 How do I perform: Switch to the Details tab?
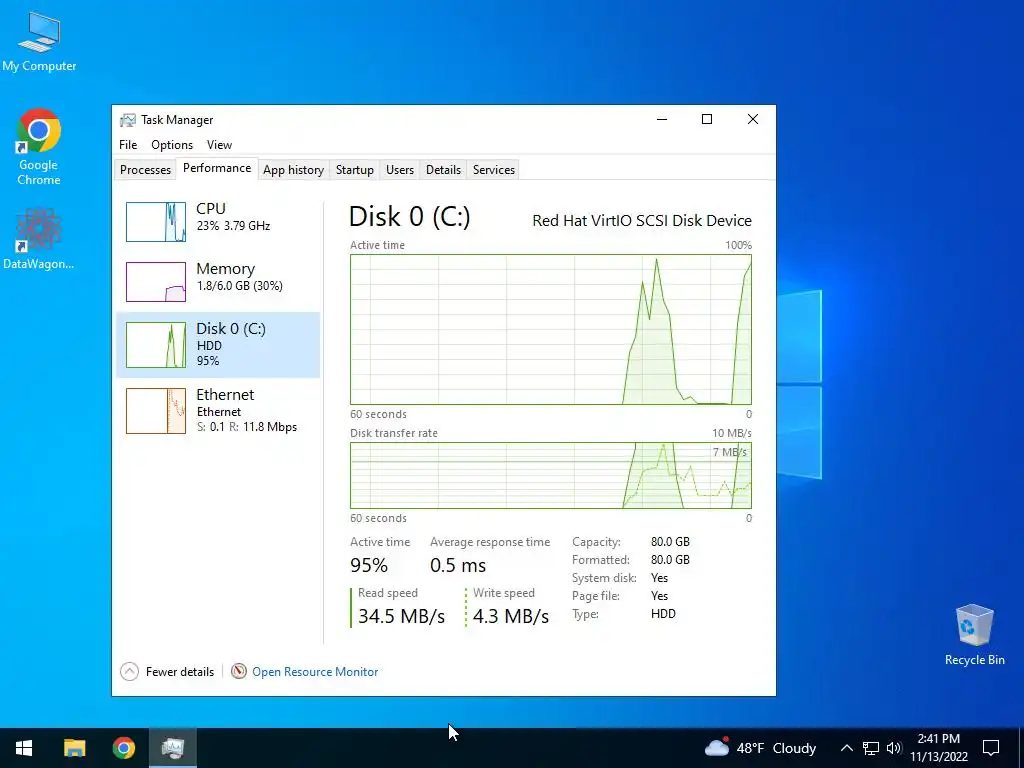click(x=443, y=170)
